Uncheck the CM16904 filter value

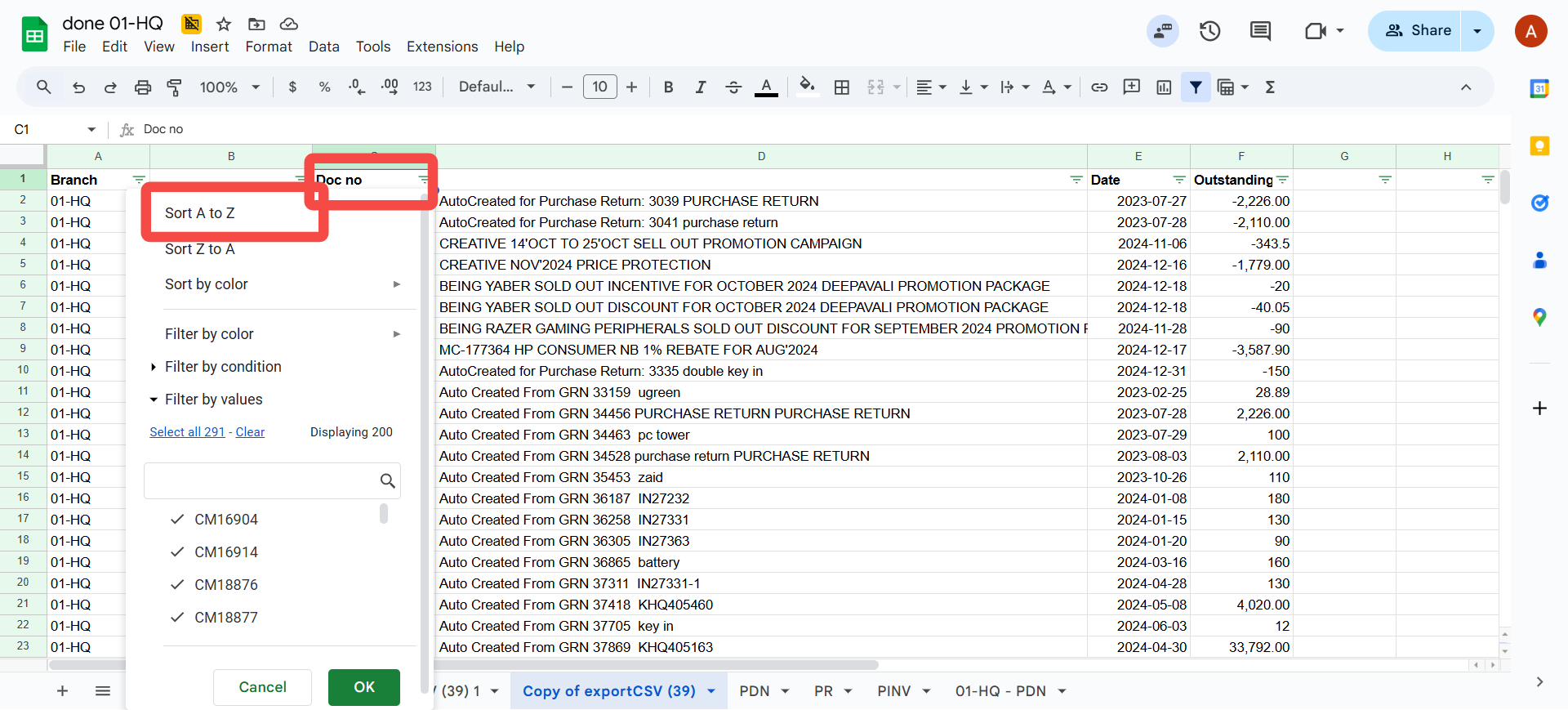click(177, 519)
